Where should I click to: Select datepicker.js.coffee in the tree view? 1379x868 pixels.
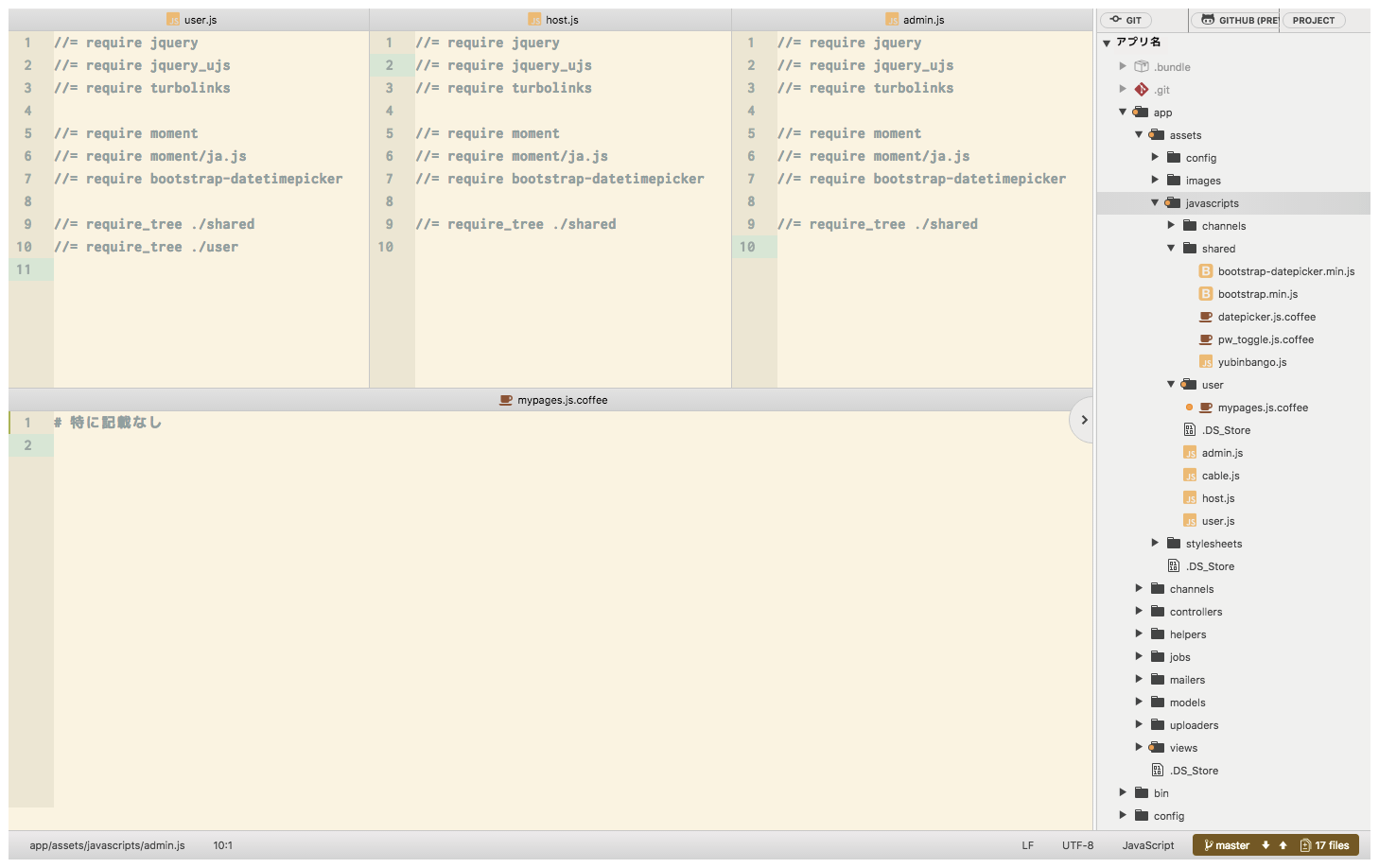[x=1266, y=316]
